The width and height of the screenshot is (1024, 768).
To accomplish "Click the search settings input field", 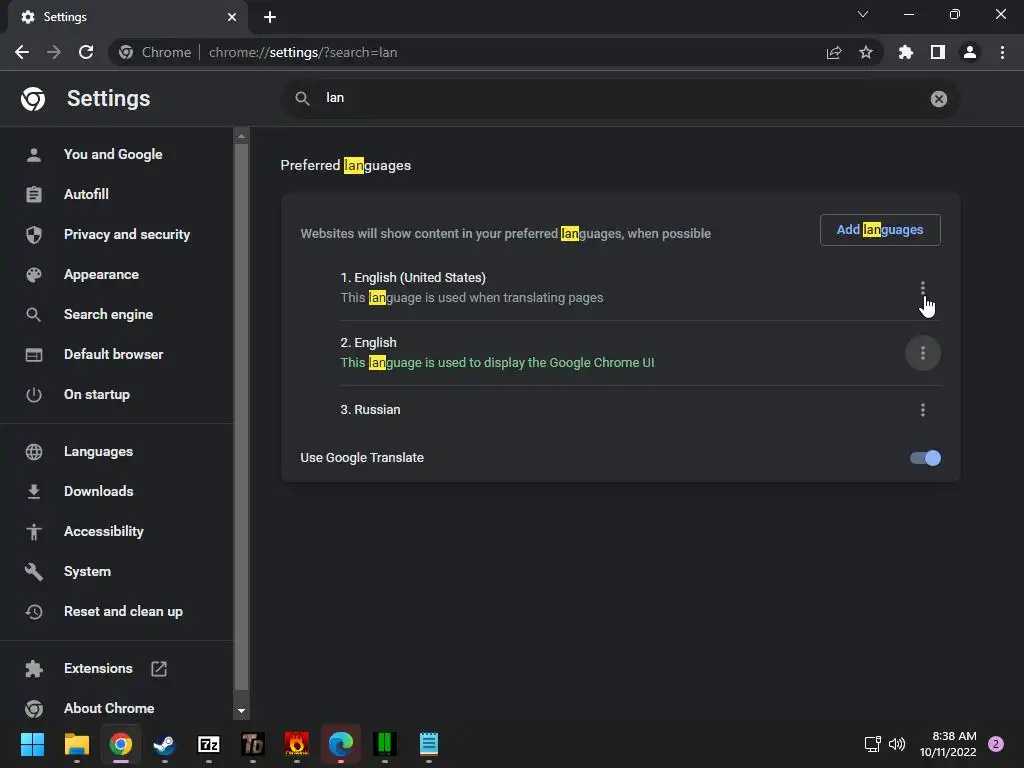I will (620, 98).
